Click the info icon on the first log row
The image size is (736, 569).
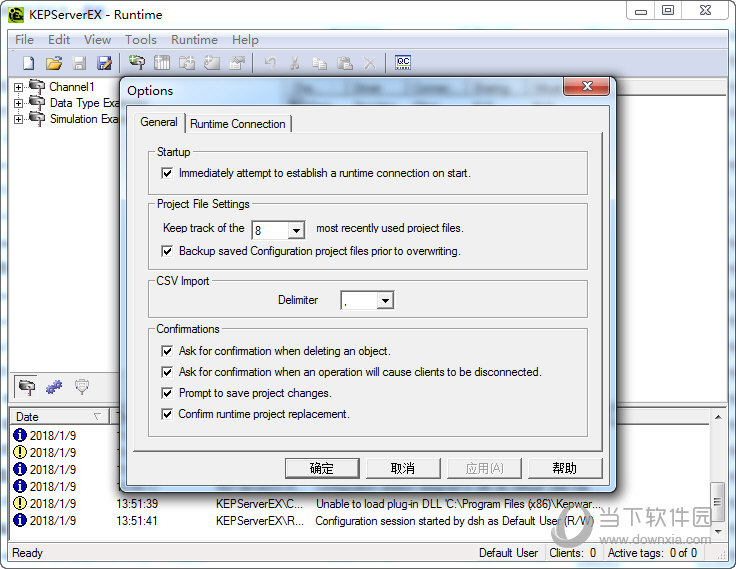[x=20, y=435]
